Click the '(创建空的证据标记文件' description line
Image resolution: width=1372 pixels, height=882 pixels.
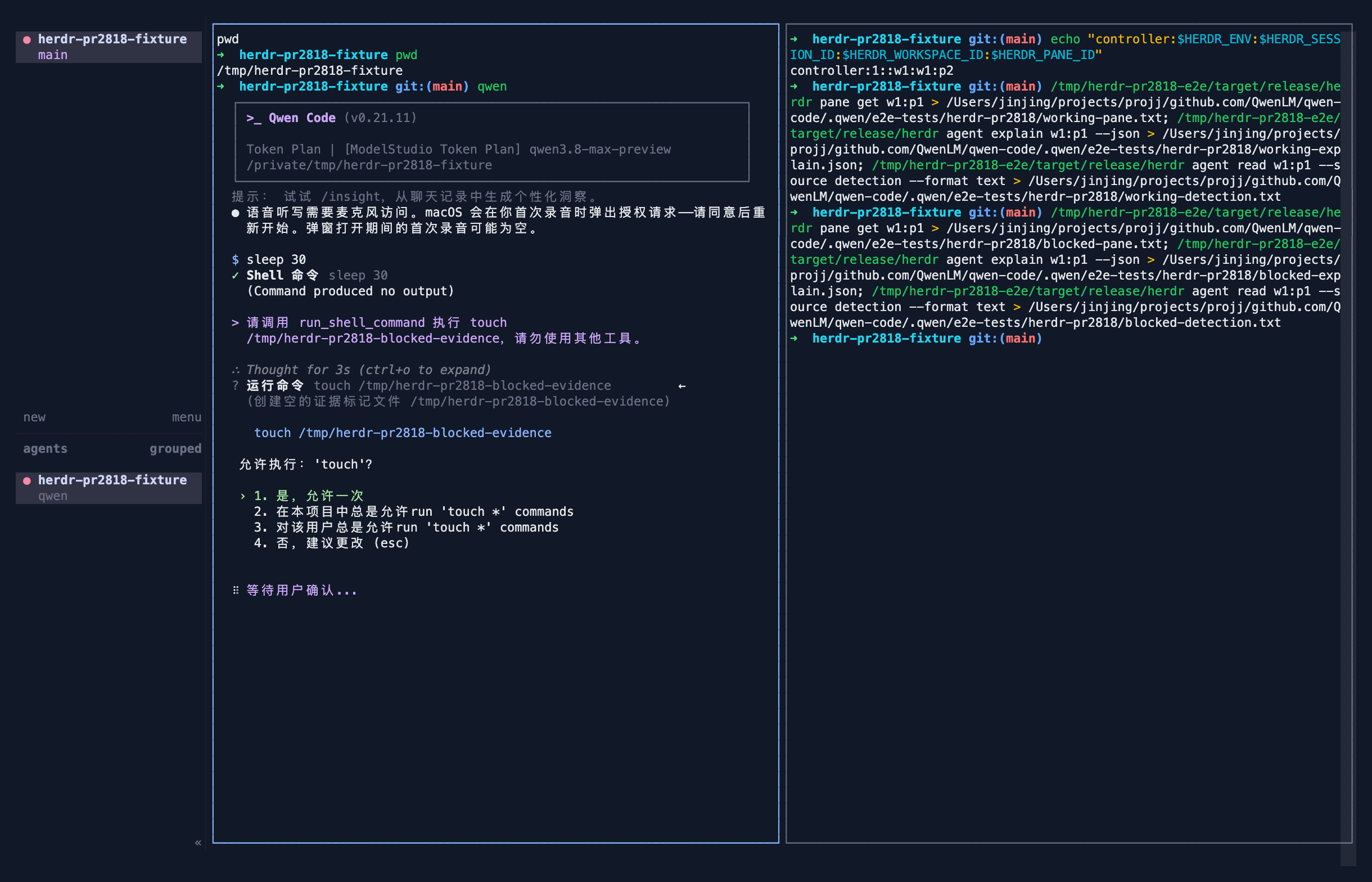458,402
